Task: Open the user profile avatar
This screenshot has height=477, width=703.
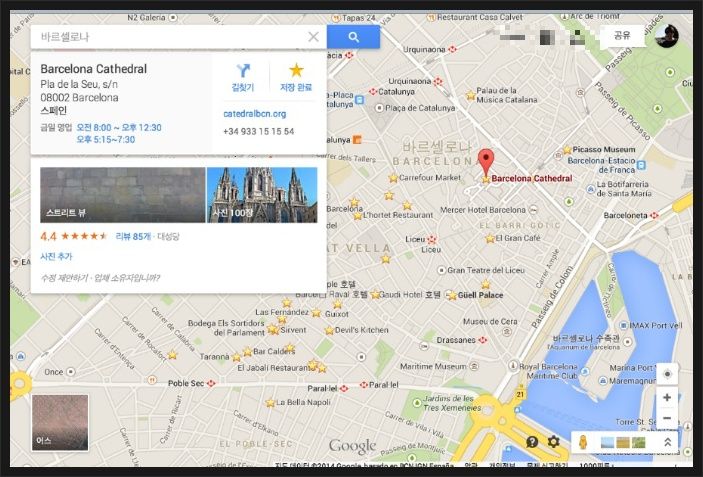Action: tap(667, 35)
